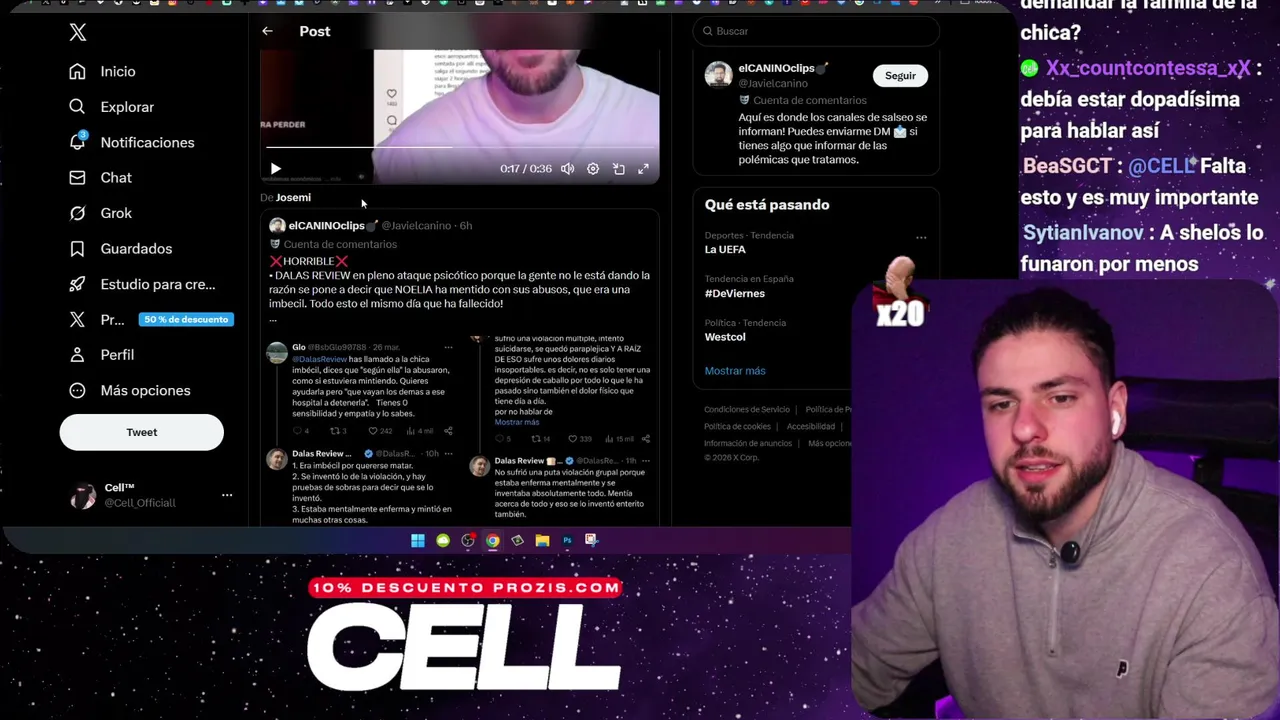Open Inicio in the sidebar

coord(102,71)
